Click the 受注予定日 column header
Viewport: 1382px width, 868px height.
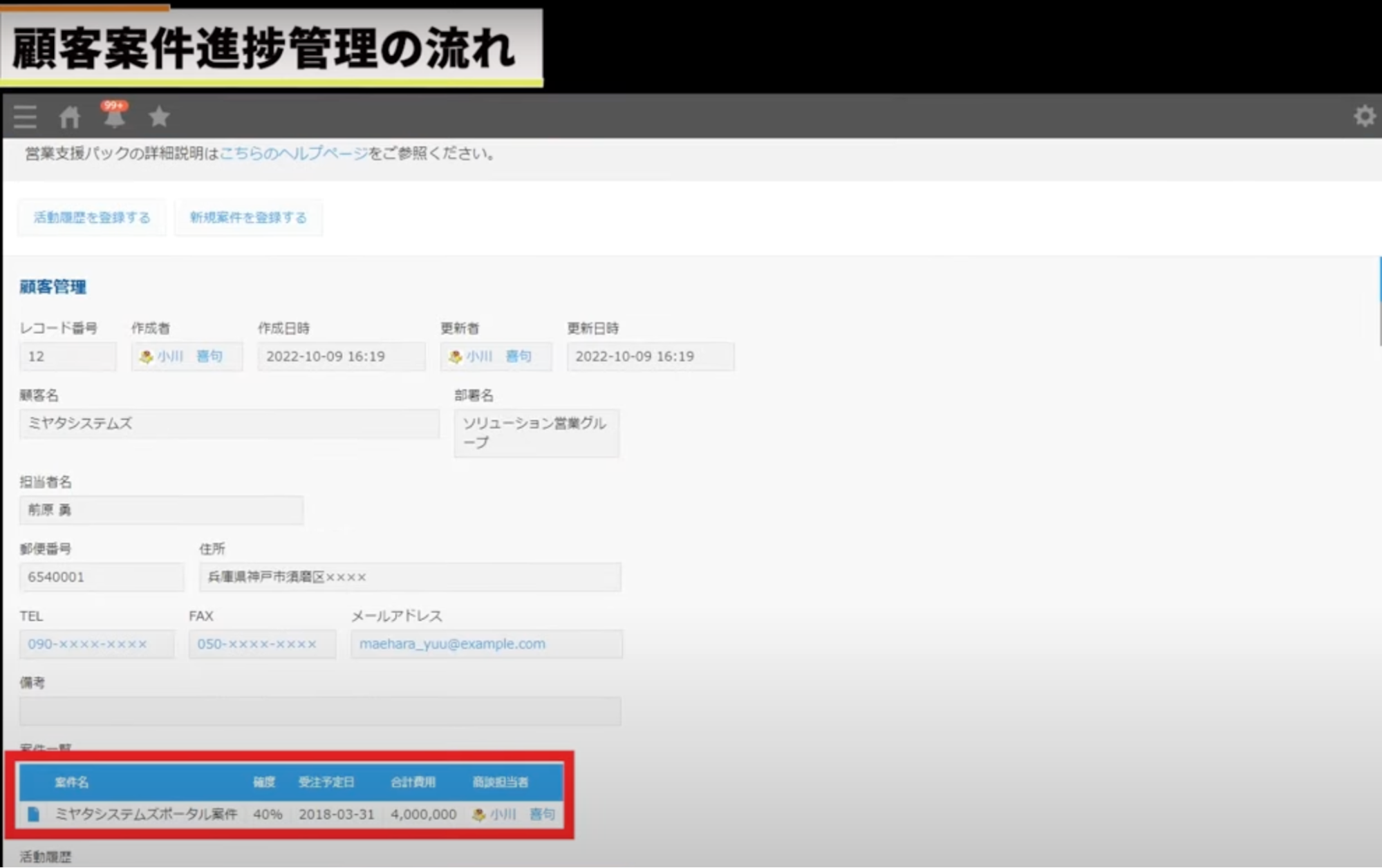pos(326,782)
